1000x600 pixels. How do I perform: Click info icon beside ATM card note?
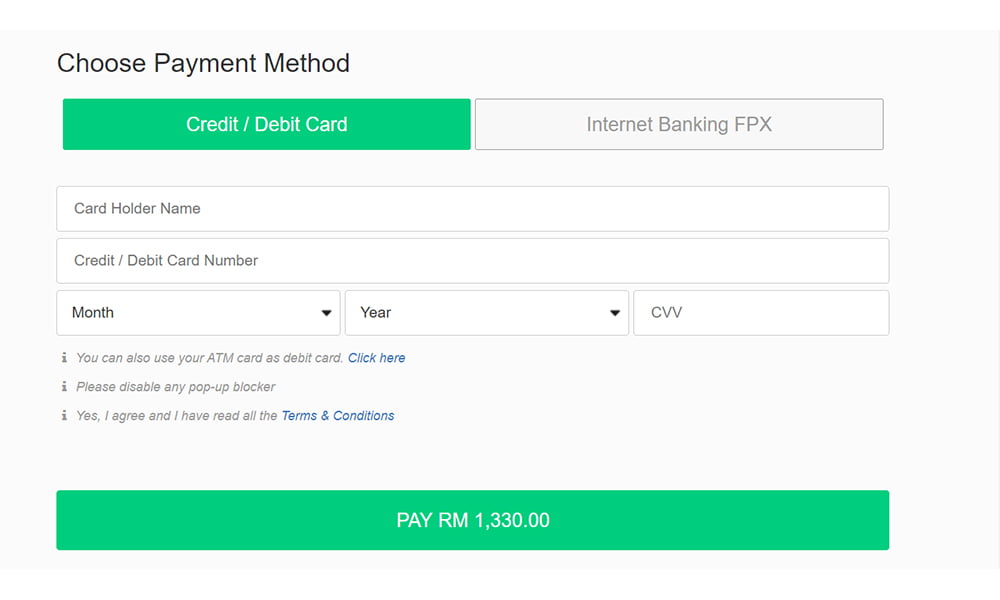coord(64,358)
